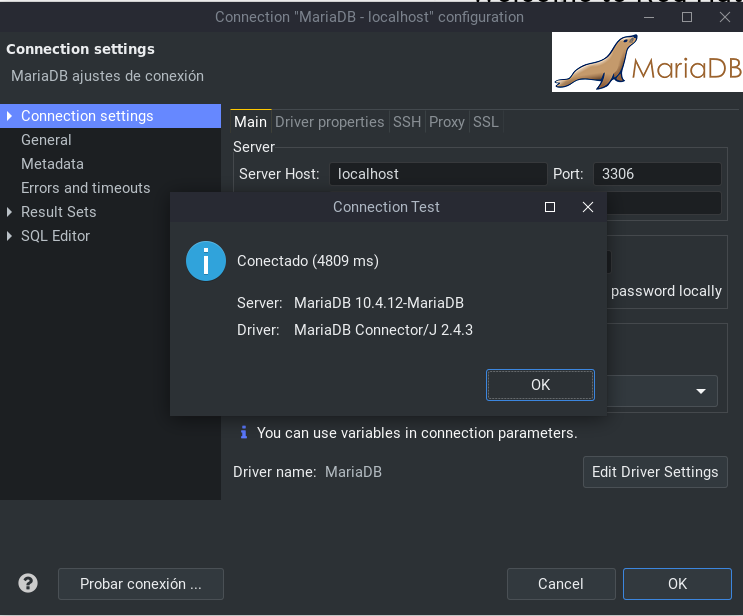This screenshot has height=616, width=743.
Task: Open Errors and timeouts settings
Action: [85, 188]
